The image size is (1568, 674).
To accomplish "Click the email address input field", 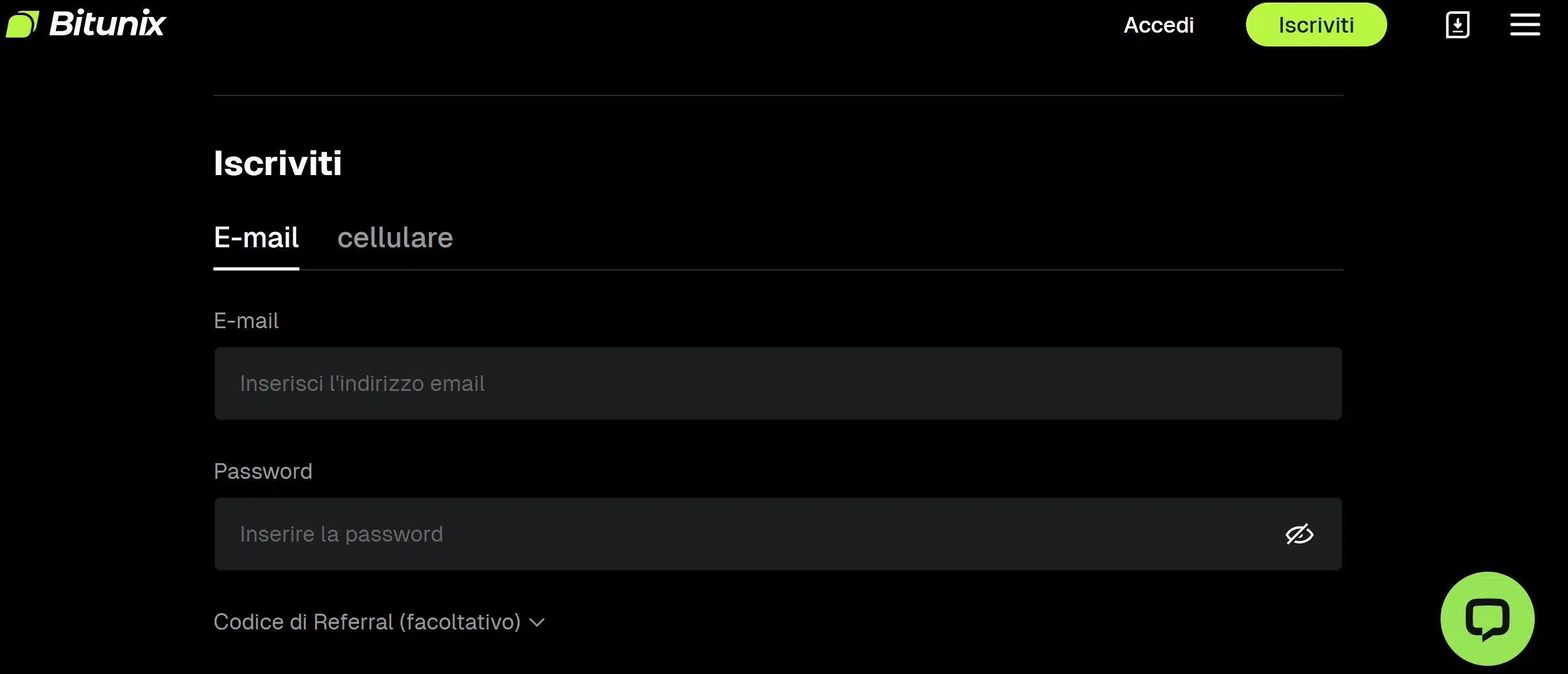I will tap(777, 383).
